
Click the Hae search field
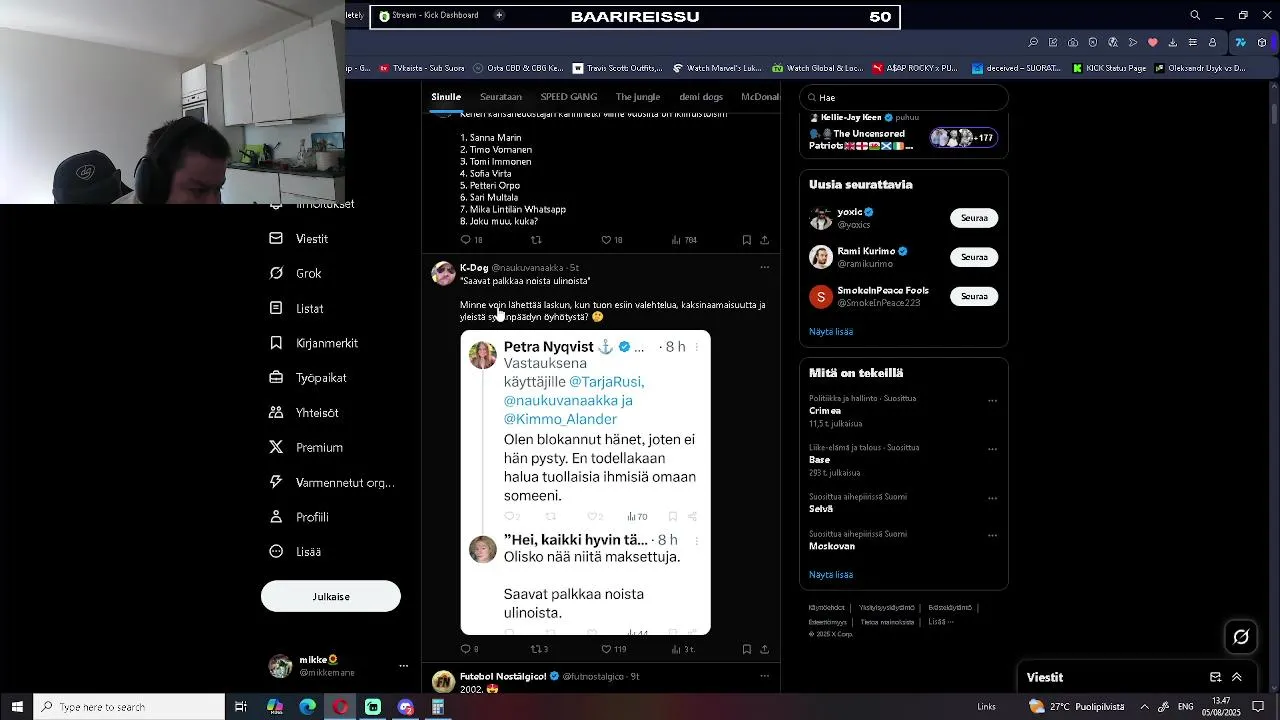pyautogui.click(x=904, y=98)
